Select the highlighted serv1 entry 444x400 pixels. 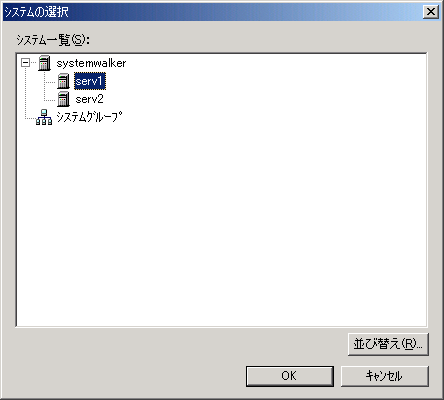coord(90,81)
